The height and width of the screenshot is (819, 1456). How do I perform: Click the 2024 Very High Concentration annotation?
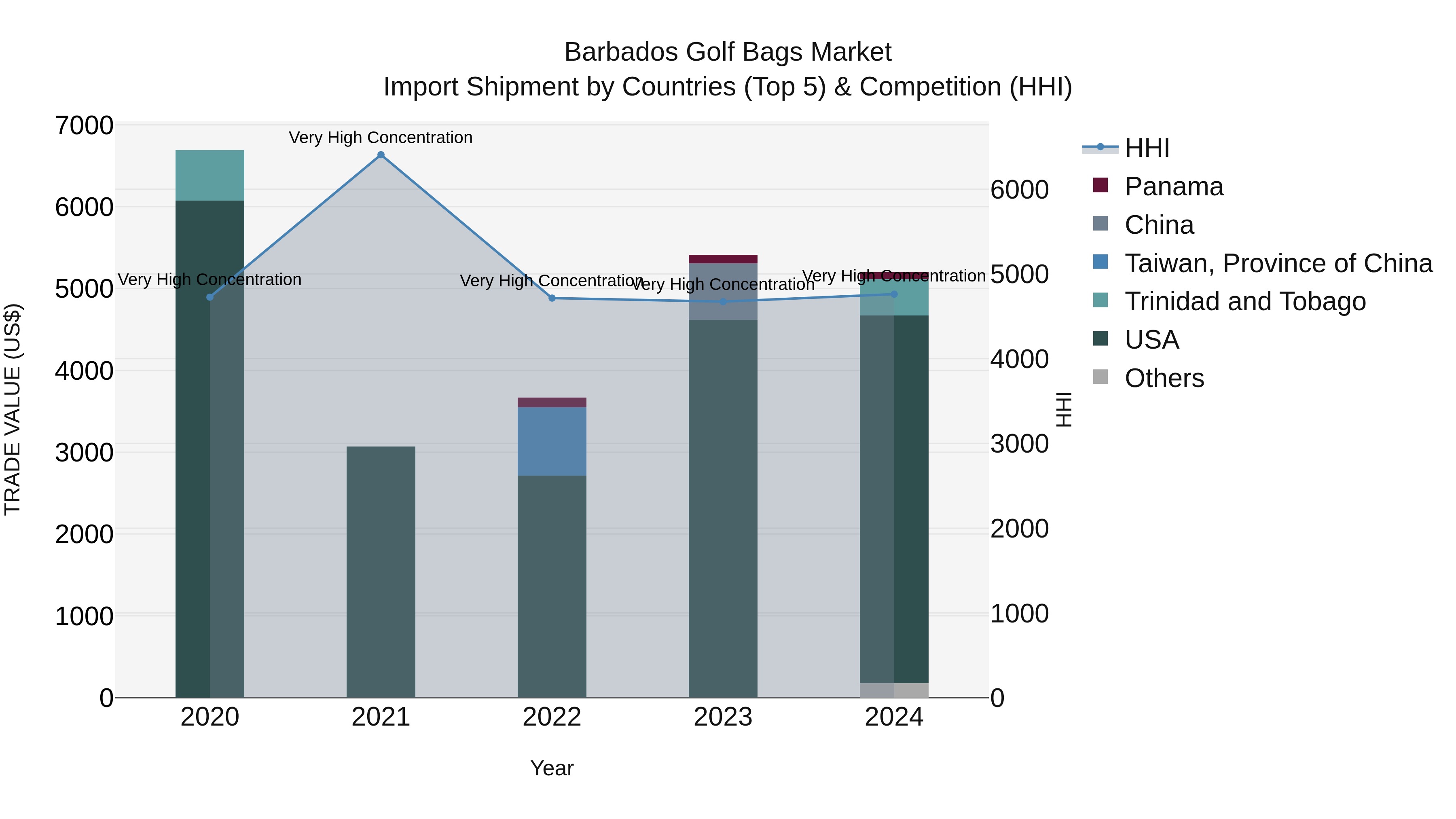pos(894,276)
